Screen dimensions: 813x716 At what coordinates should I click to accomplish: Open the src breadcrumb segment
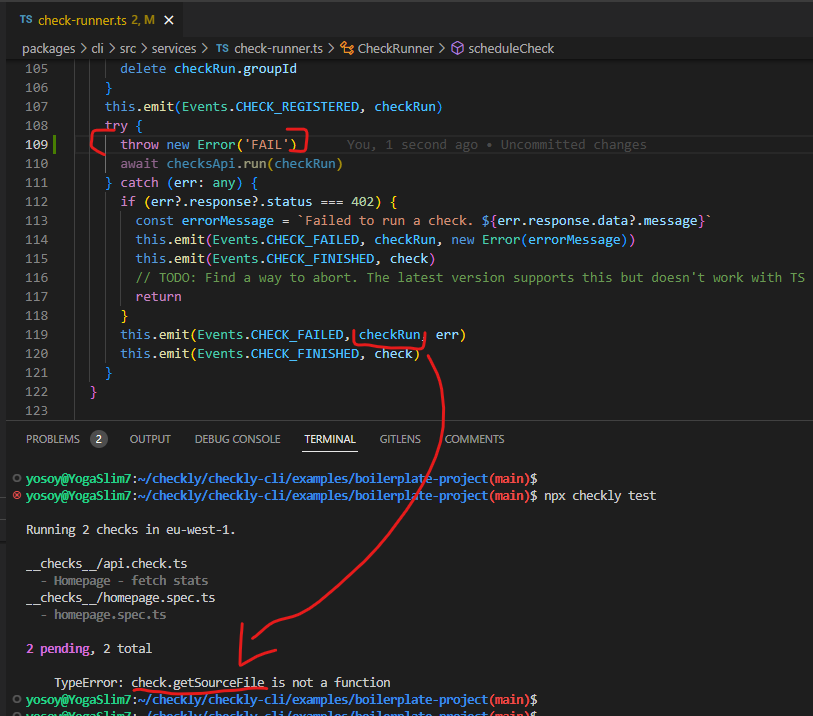pyautogui.click(x=128, y=49)
